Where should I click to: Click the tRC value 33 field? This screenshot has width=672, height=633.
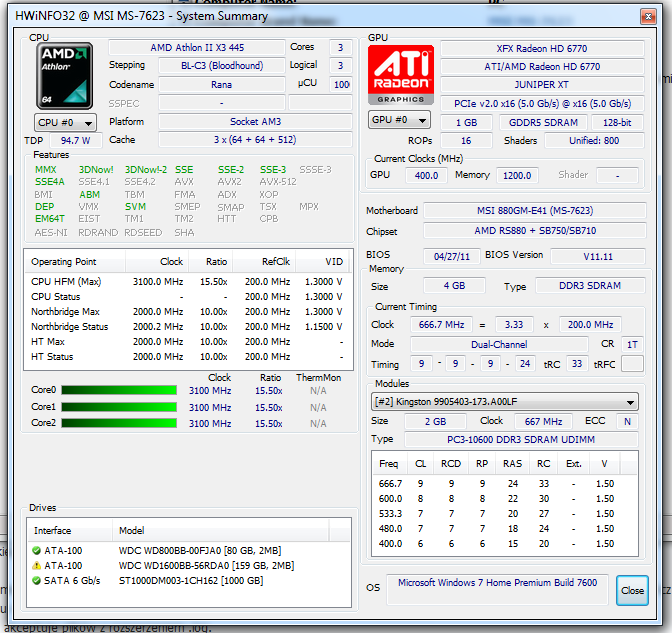(577, 364)
